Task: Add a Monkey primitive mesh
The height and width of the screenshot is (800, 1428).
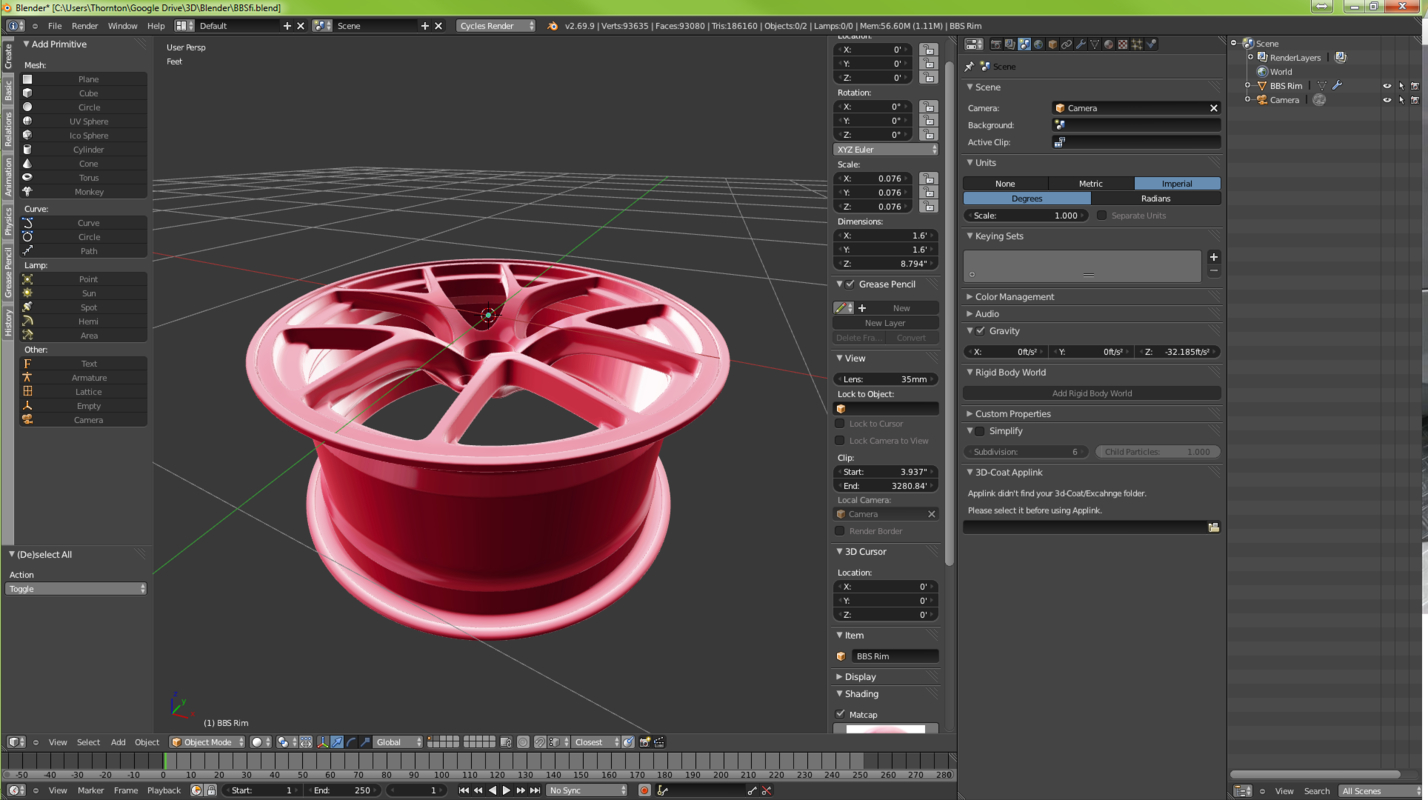Action: tap(88, 192)
